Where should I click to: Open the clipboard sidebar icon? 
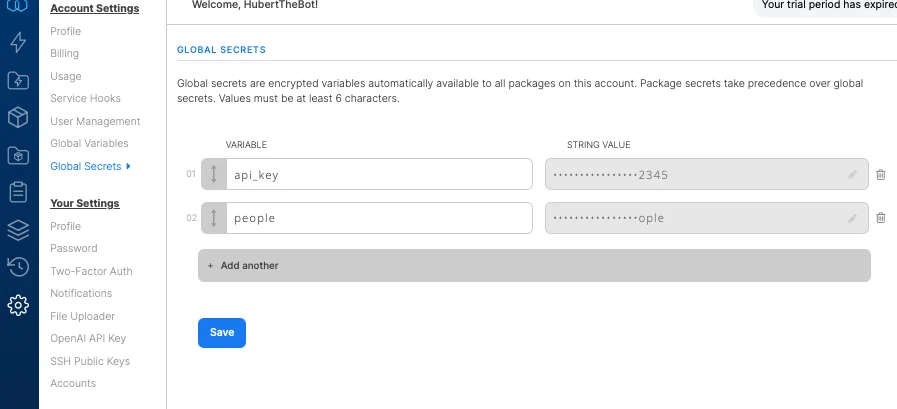pyautogui.click(x=18, y=192)
